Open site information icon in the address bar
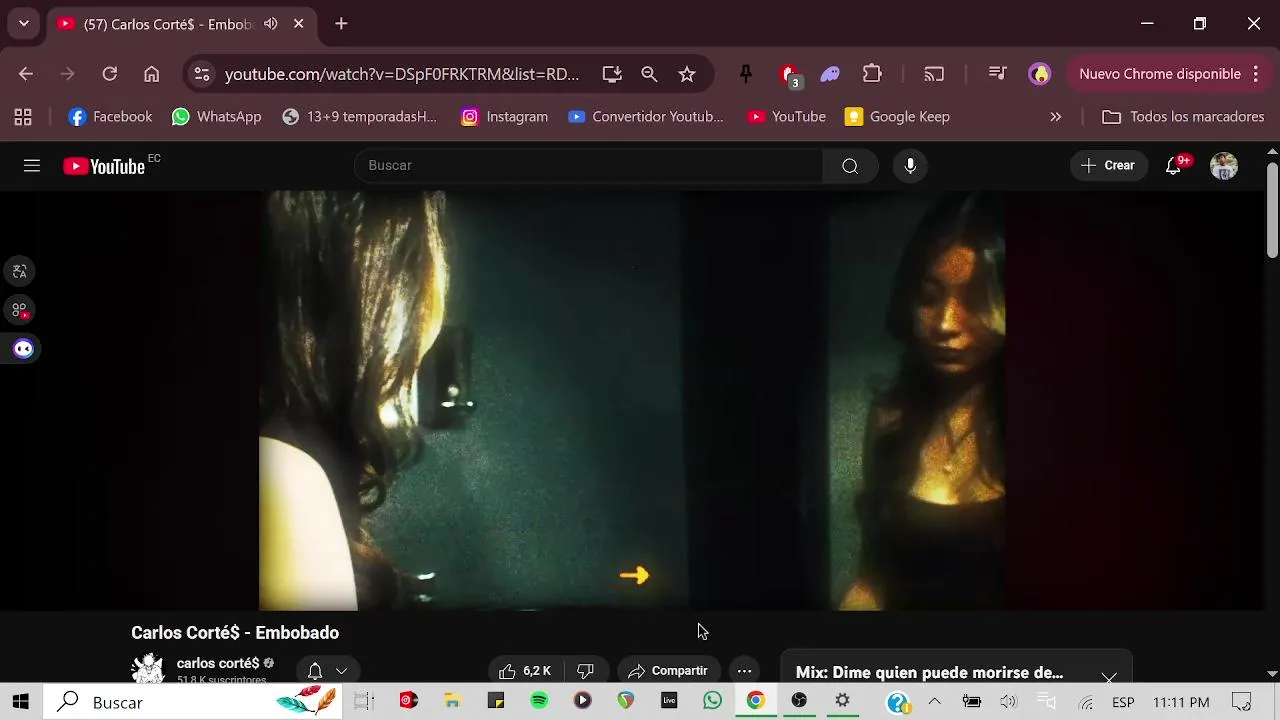The image size is (1280, 720). click(202, 74)
